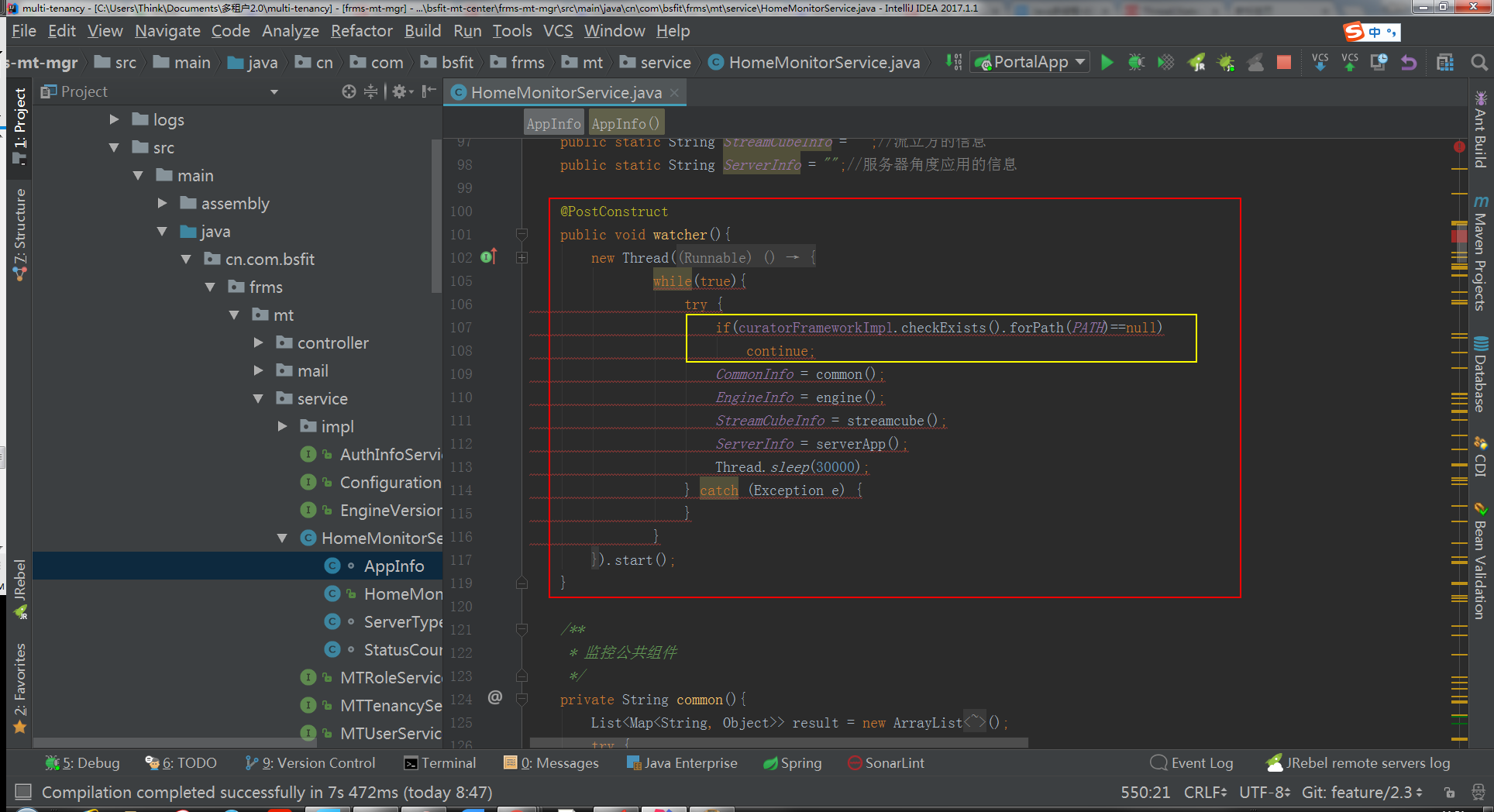Toggle code folding on line 102
Image resolution: width=1494 pixels, height=812 pixels.
pyautogui.click(x=522, y=257)
